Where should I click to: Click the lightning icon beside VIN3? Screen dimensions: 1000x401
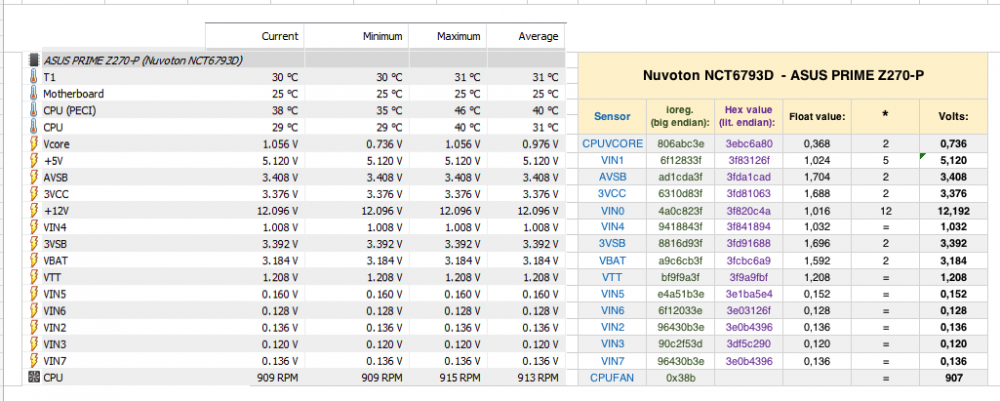34,344
